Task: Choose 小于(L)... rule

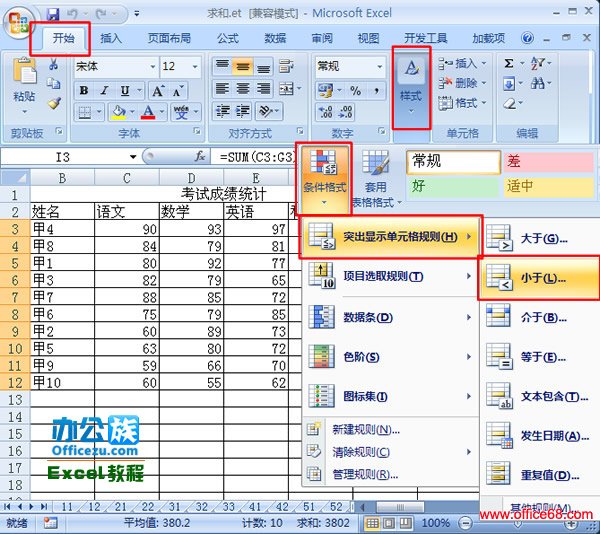Action: pos(539,278)
